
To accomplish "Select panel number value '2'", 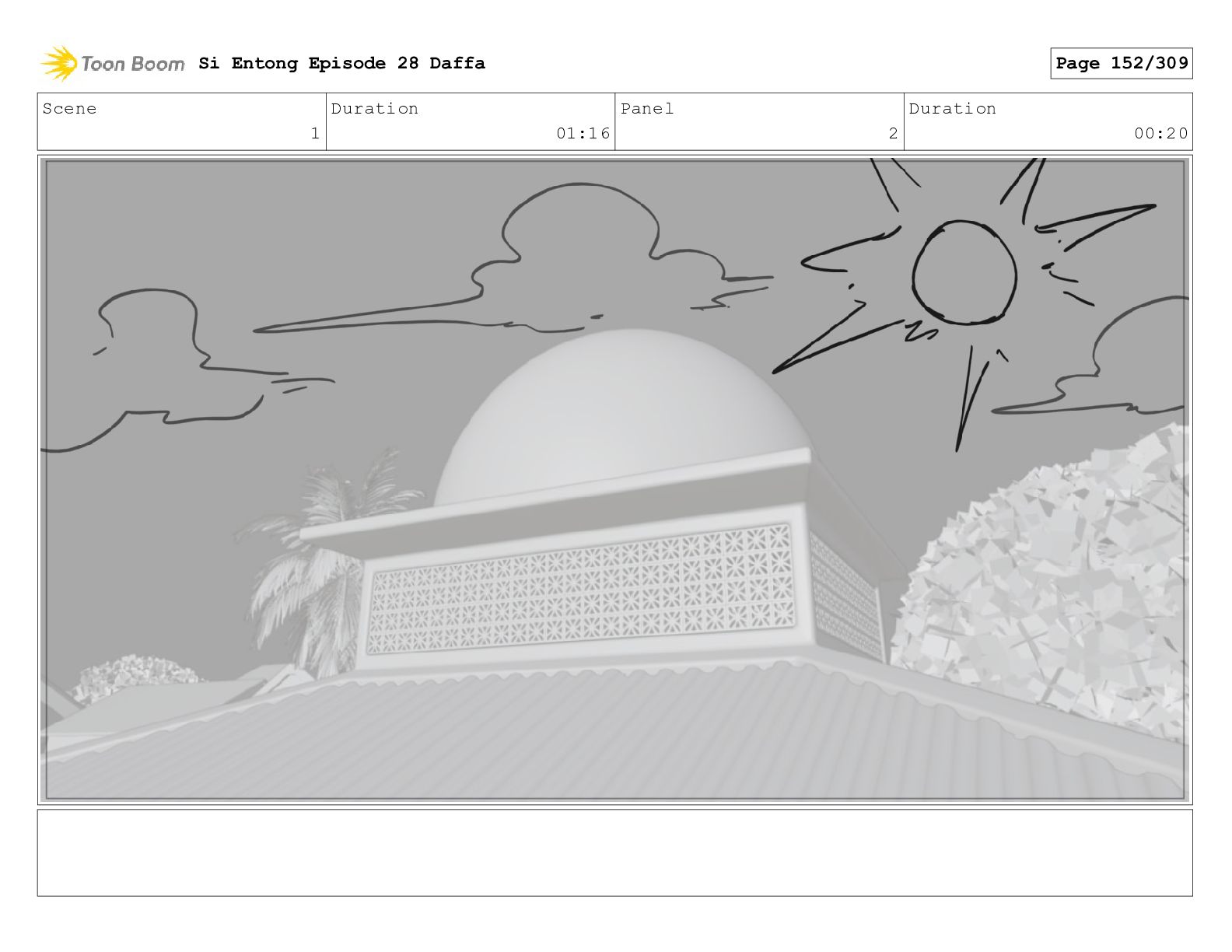I will (x=894, y=134).
